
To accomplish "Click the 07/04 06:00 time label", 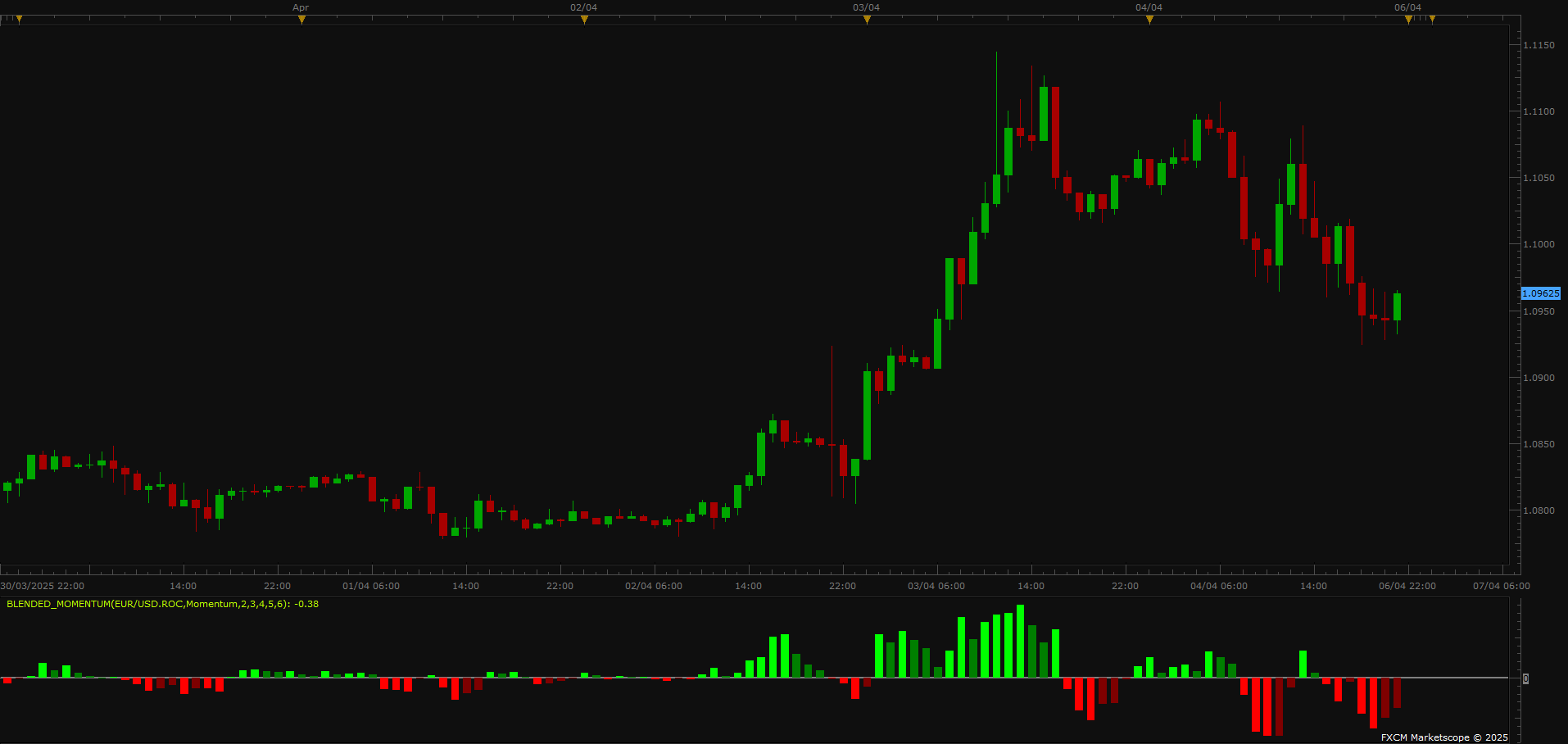I will [1502, 586].
